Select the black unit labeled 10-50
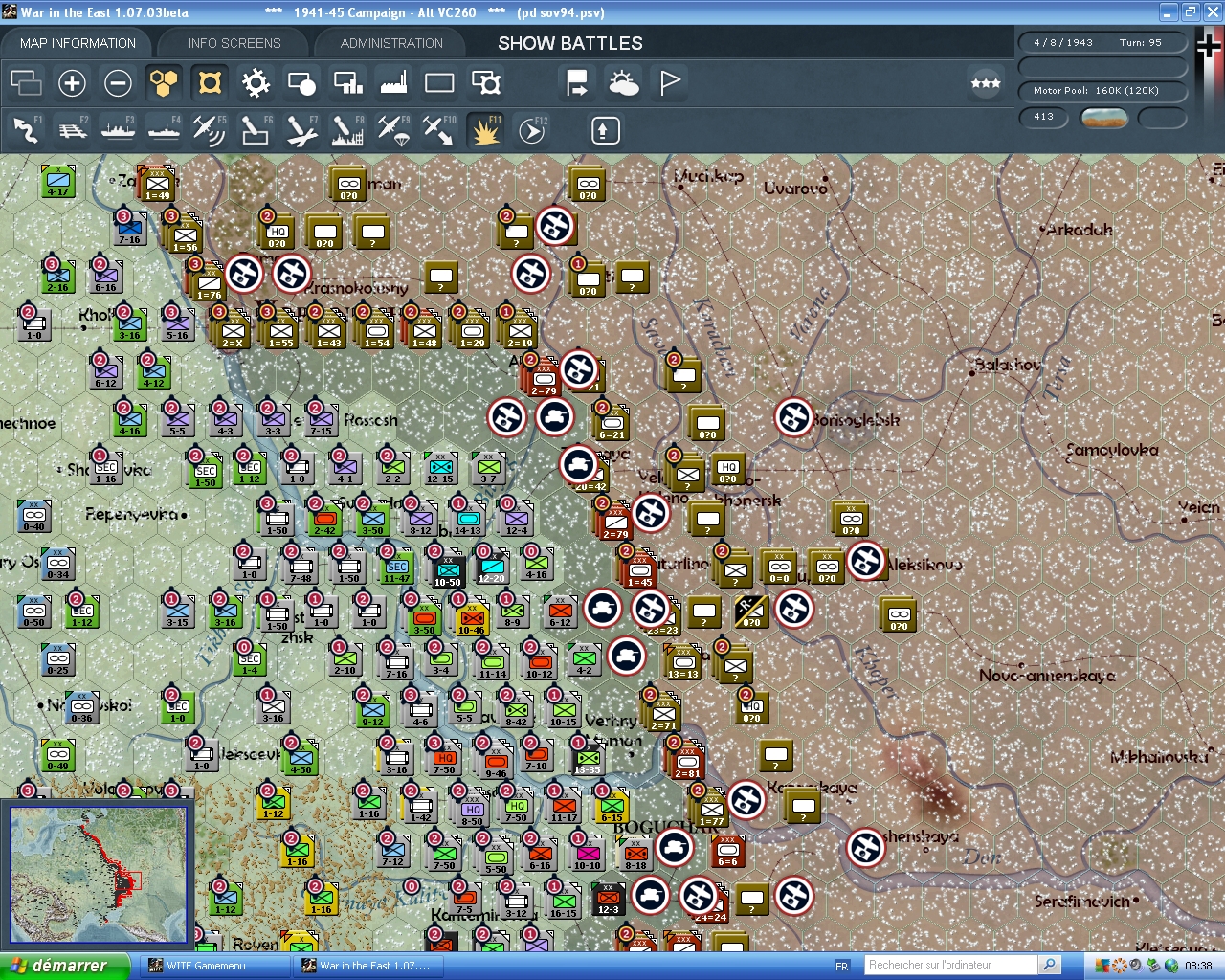1225x980 pixels. [x=448, y=568]
